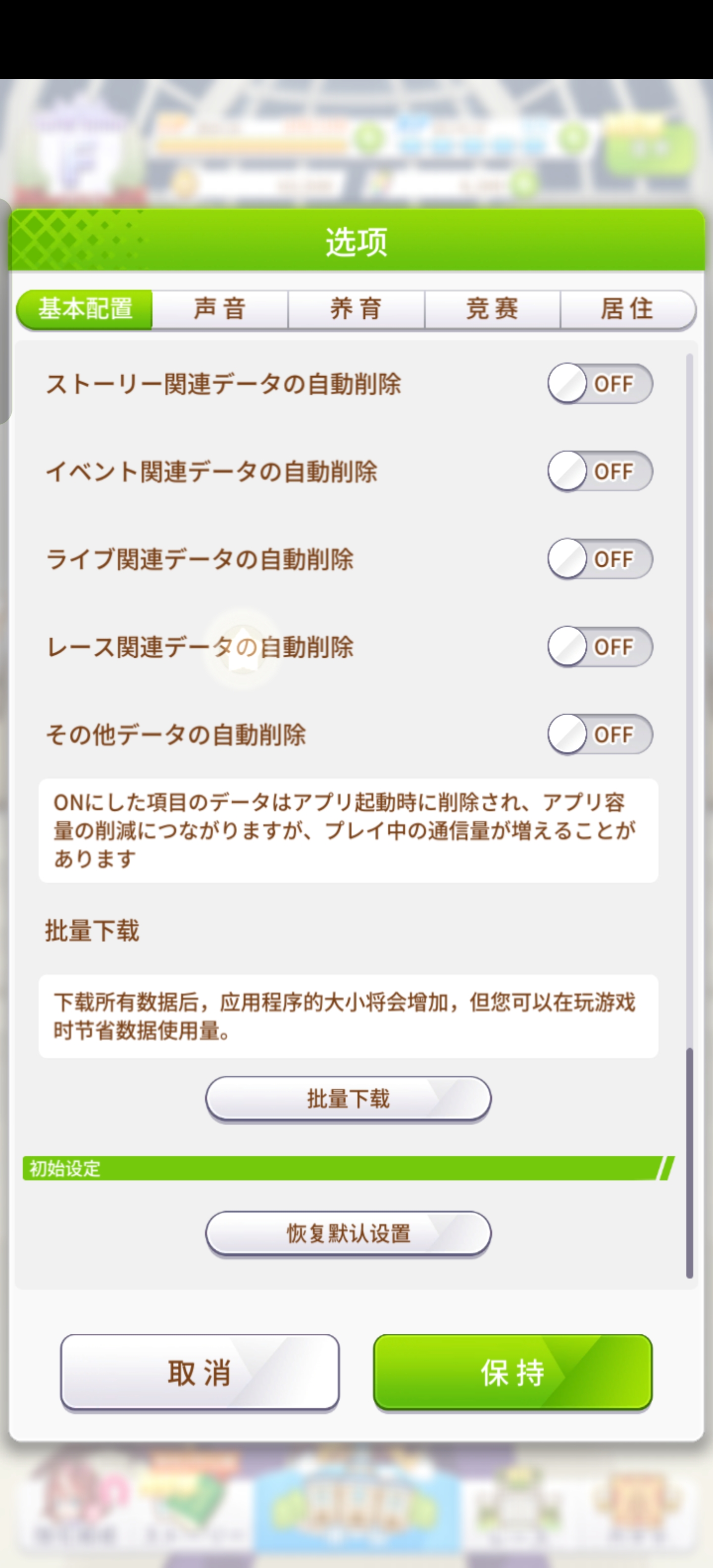Turn on ライブ関連データの自動削除

tap(600, 559)
